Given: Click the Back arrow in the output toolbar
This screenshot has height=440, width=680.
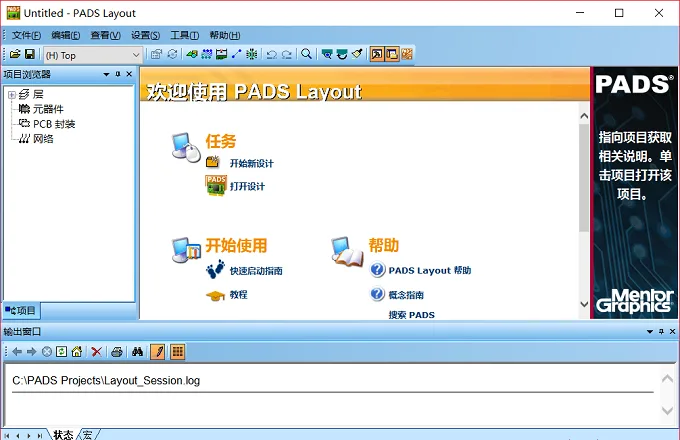Looking at the screenshot, I should coord(17,352).
